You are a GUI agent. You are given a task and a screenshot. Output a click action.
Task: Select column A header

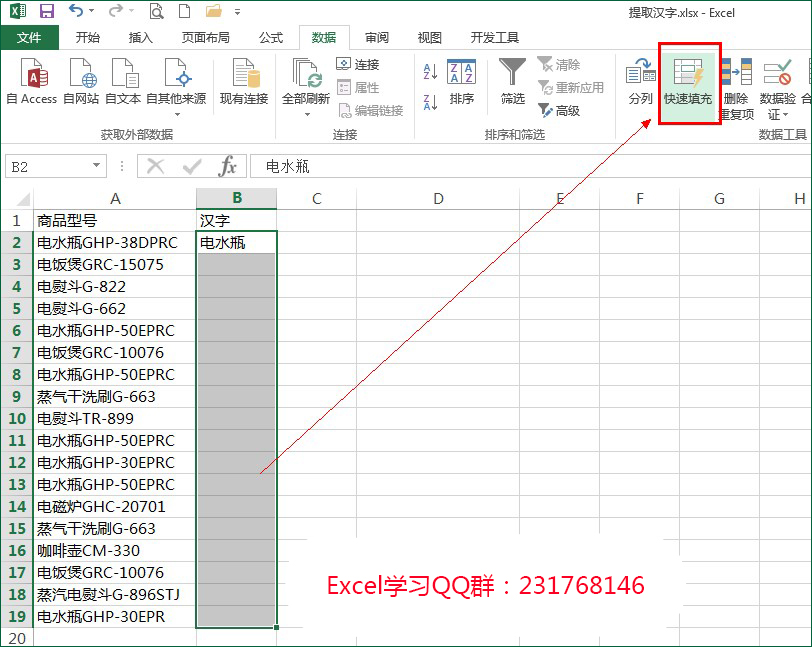pyautogui.click(x=115, y=199)
